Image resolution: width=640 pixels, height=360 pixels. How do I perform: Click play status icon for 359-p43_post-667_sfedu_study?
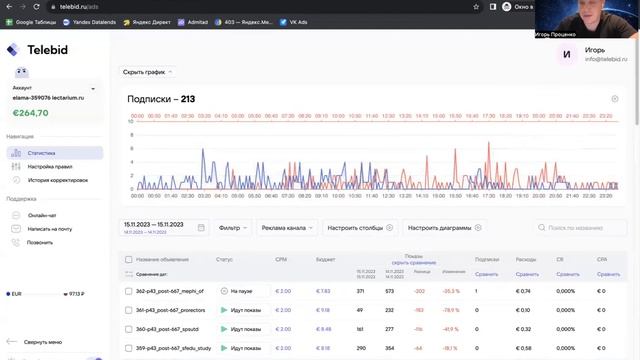(224, 348)
